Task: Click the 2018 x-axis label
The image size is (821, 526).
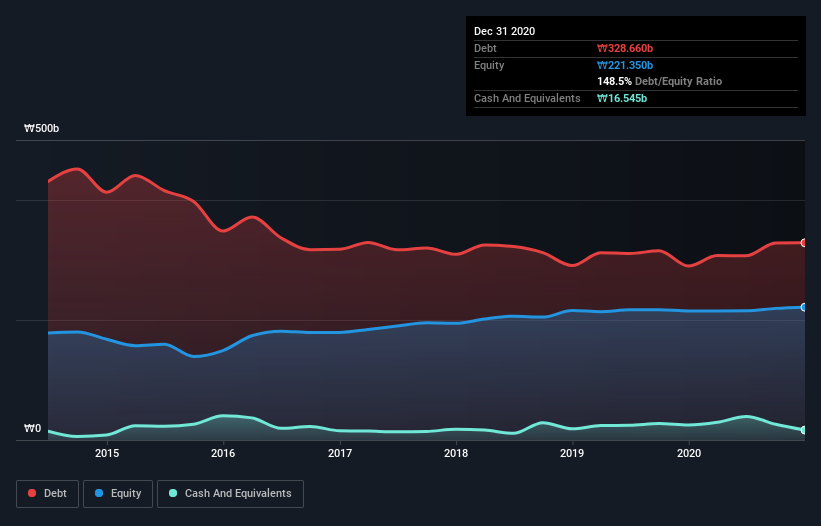Action: coord(456,453)
